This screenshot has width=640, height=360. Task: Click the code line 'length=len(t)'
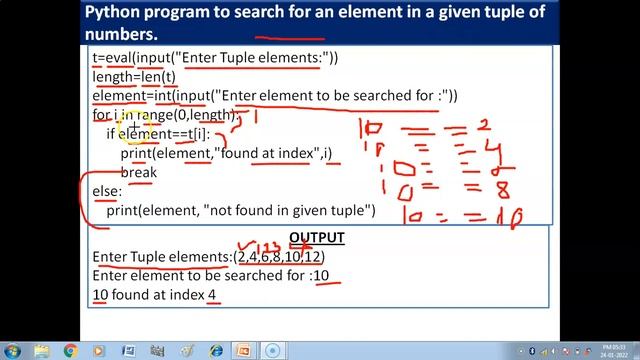pos(134,77)
